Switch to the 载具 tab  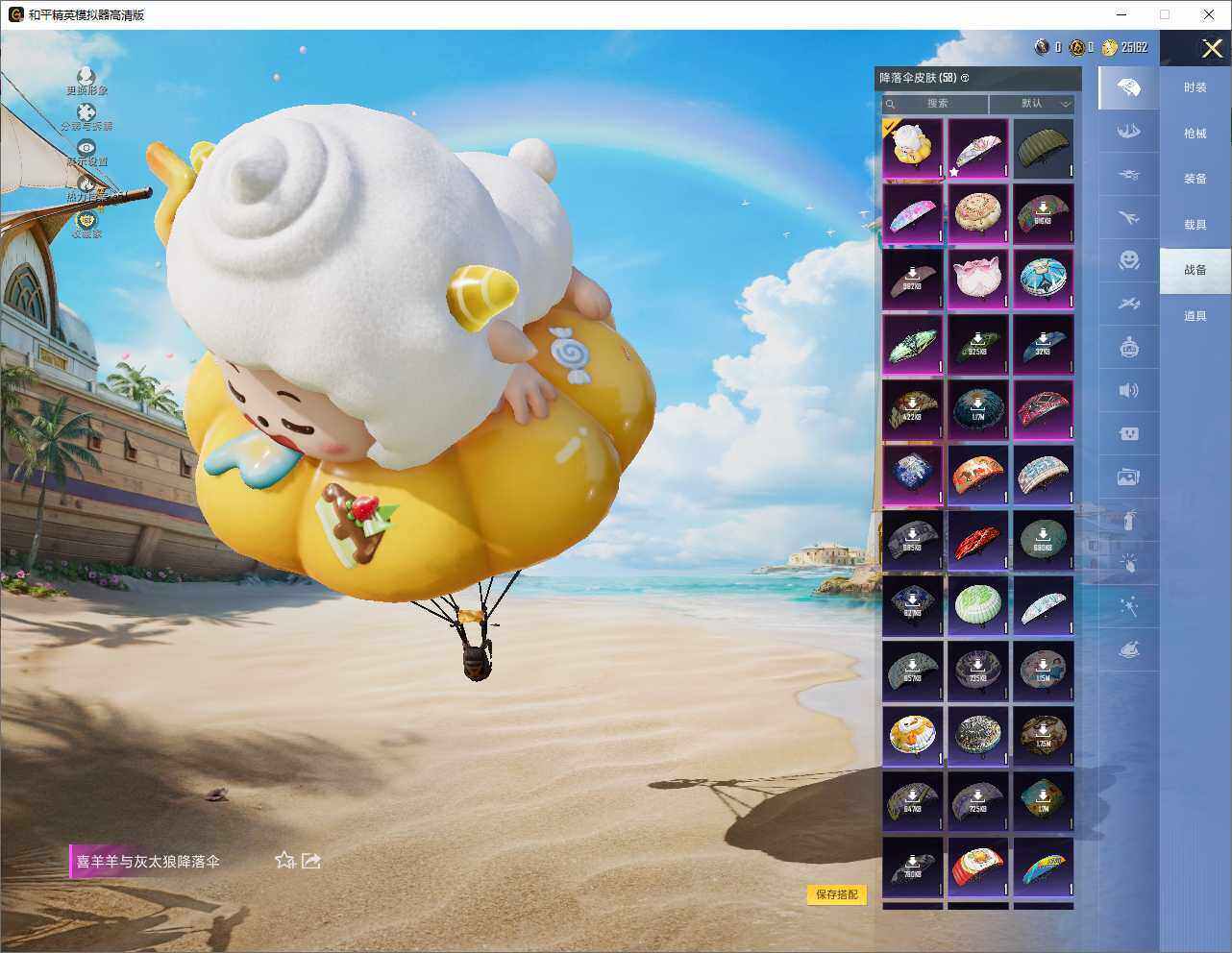click(1195, 225)
